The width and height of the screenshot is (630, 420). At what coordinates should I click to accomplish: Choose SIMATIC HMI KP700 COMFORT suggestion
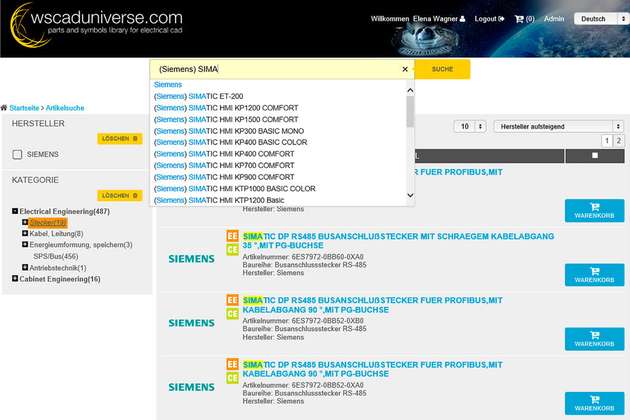pyautogui.click(x=224, y=166)
